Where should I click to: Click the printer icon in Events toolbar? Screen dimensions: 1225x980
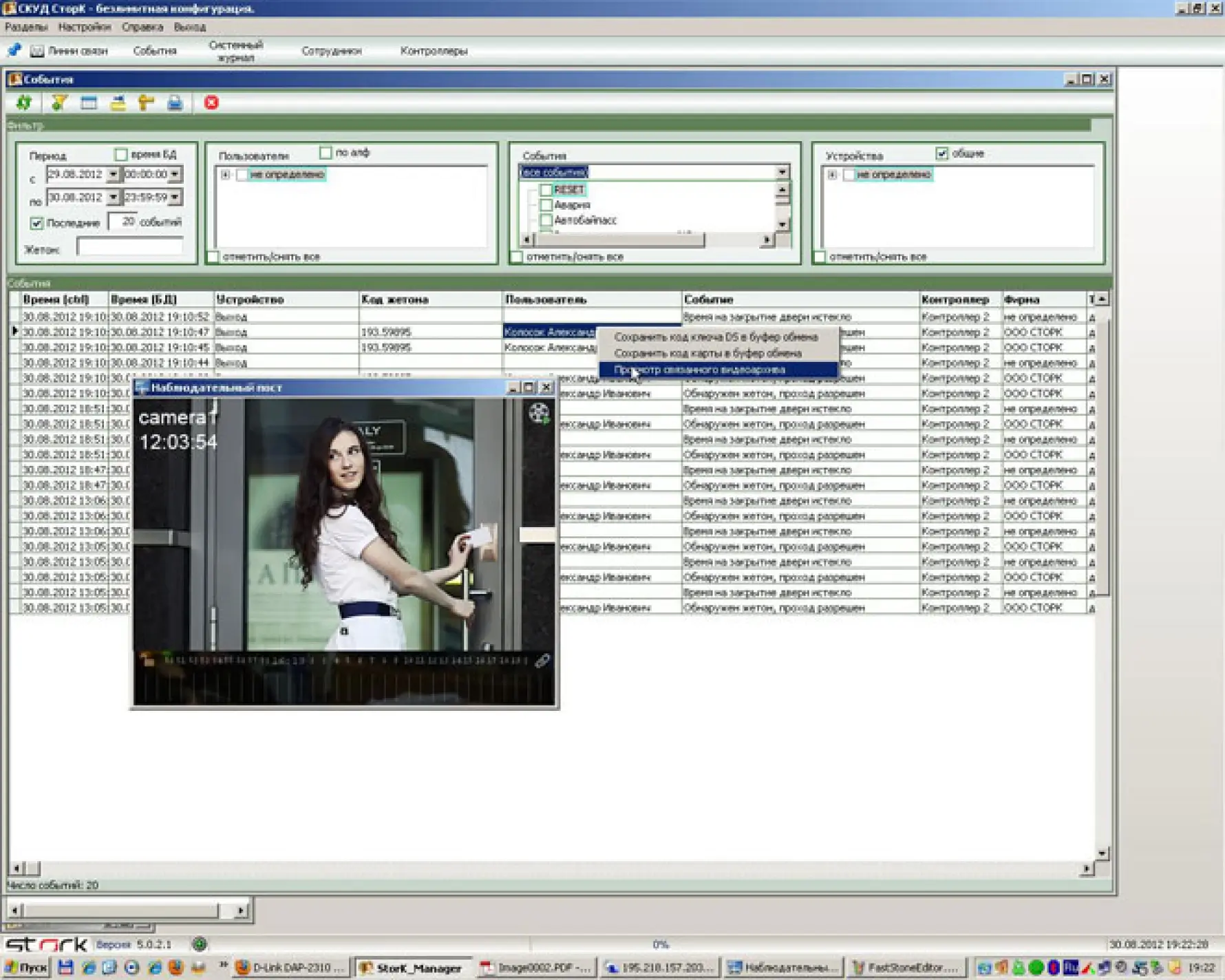click(175, 103)
